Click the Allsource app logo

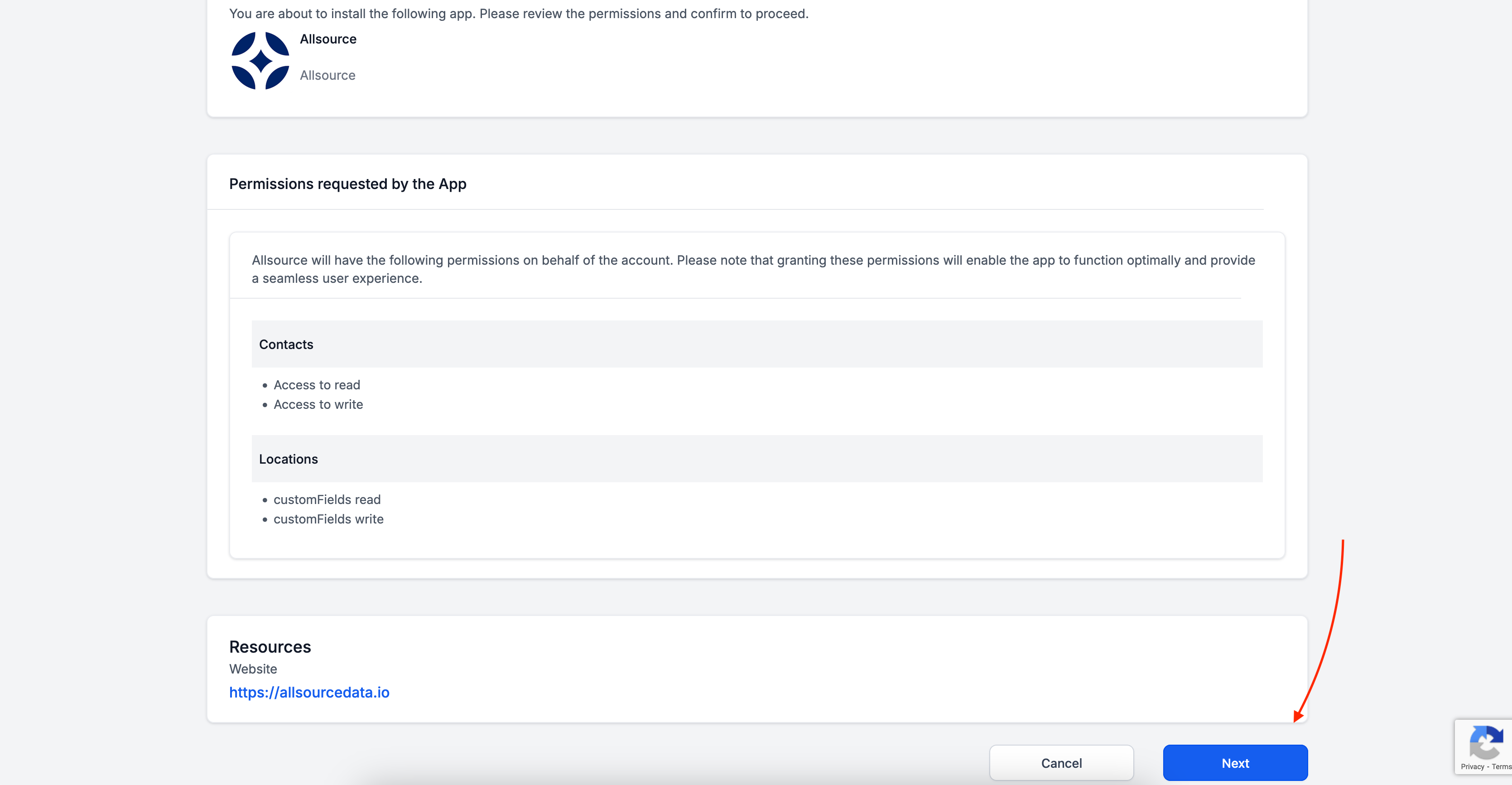[x=260, y=60]
